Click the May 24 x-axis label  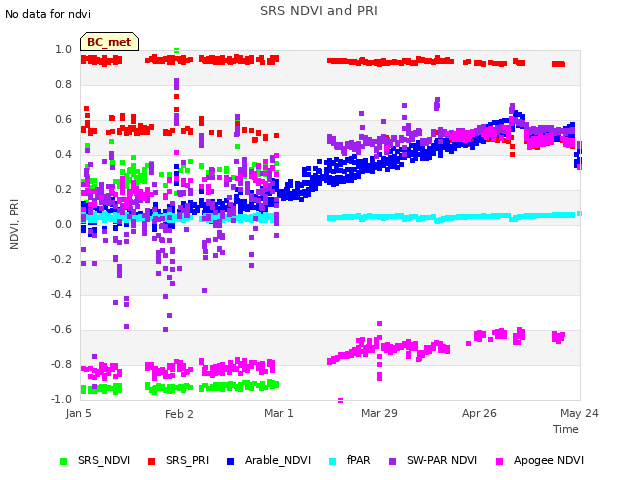(579, 413)
